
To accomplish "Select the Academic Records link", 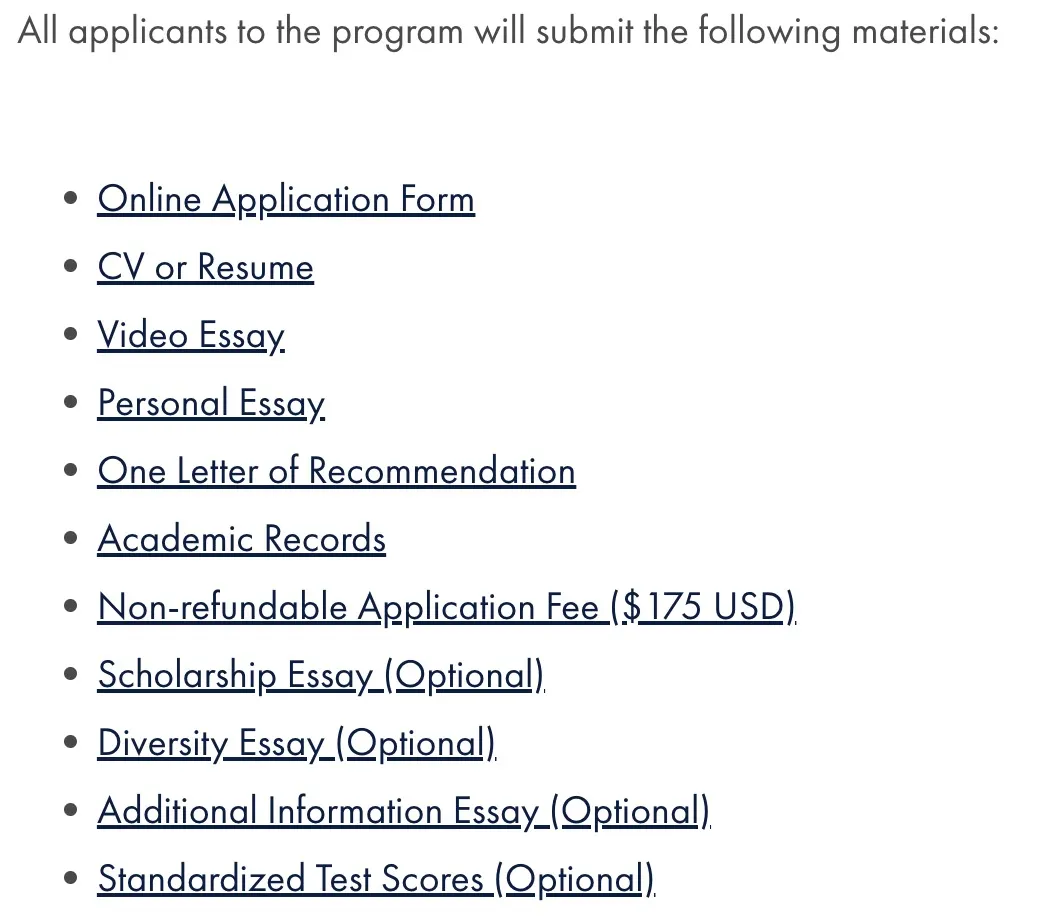I will point(241,539).
